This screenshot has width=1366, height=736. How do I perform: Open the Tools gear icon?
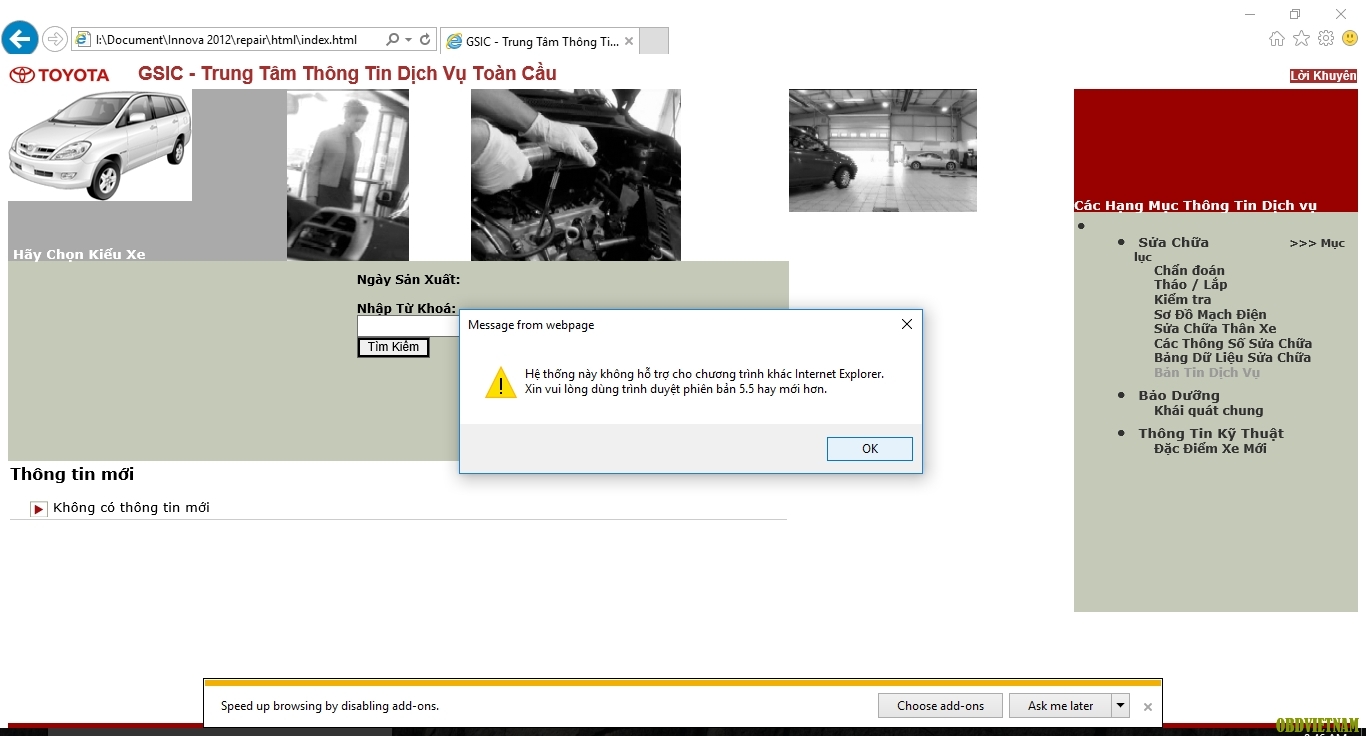[1326, 38]
